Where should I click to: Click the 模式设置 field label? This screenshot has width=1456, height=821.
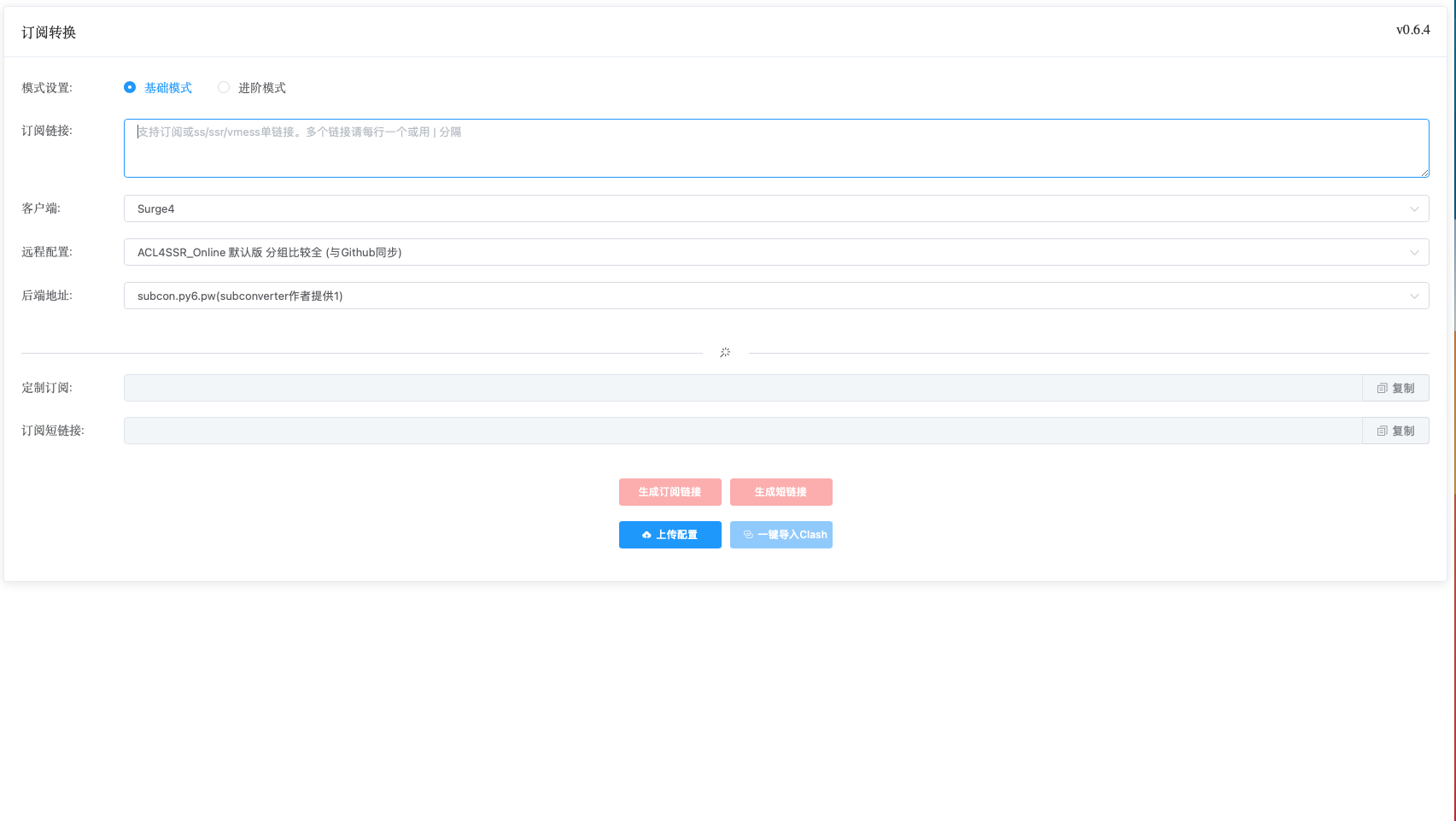[x=47, y=88]
